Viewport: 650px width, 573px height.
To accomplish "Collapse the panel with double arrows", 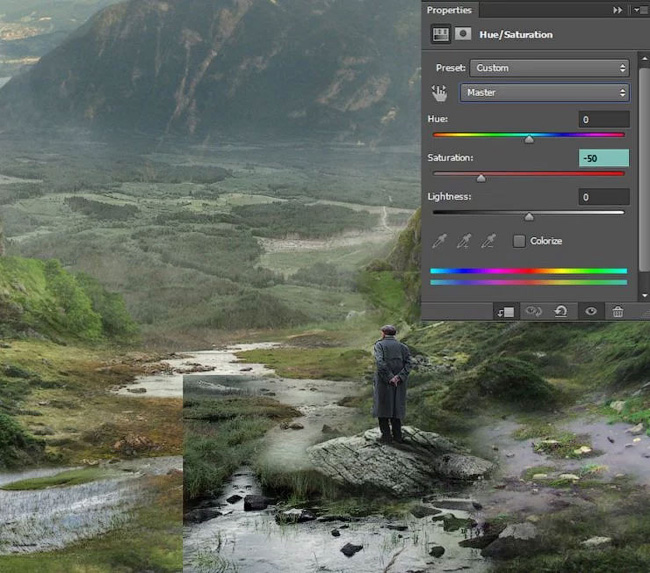I will pyautogui.click(x=617, y=9).
